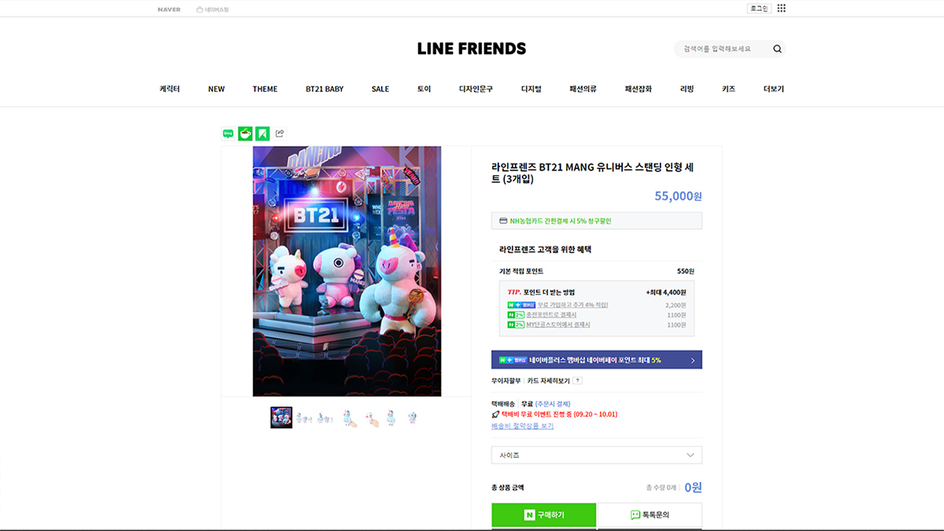The height and width of the screenshot is (531, 944).
Task: Click the green purchase button
Action: point(544,515)
